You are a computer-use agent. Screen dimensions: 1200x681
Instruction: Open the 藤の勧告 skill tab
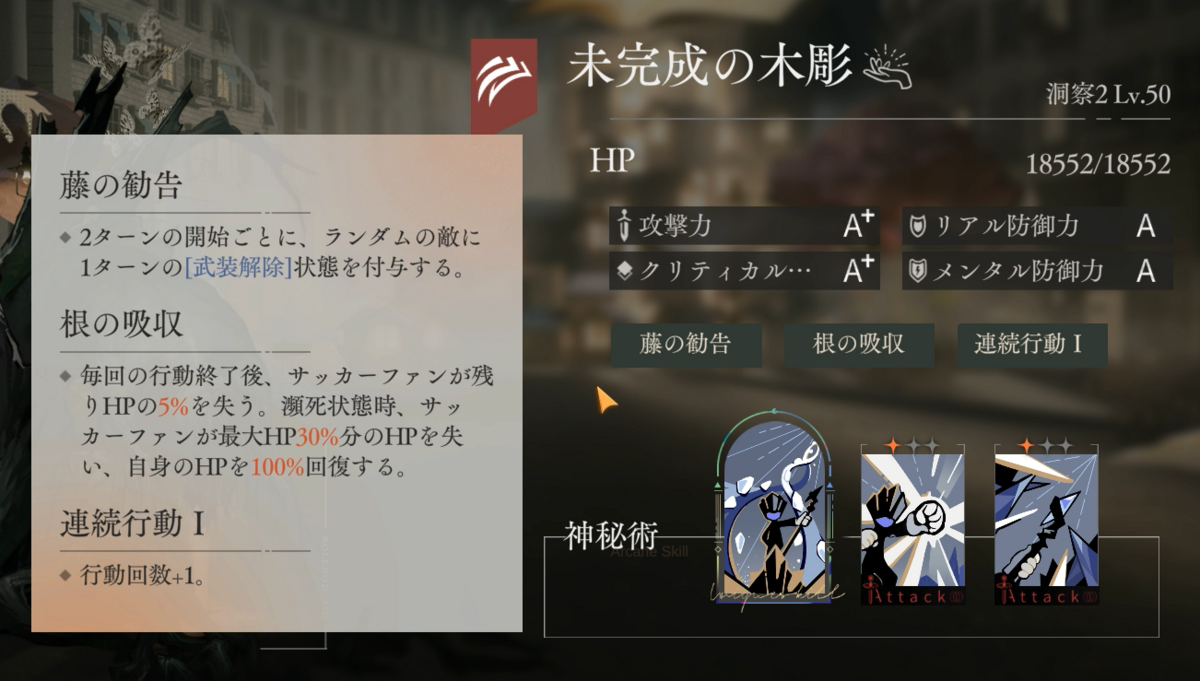point(686,345)
